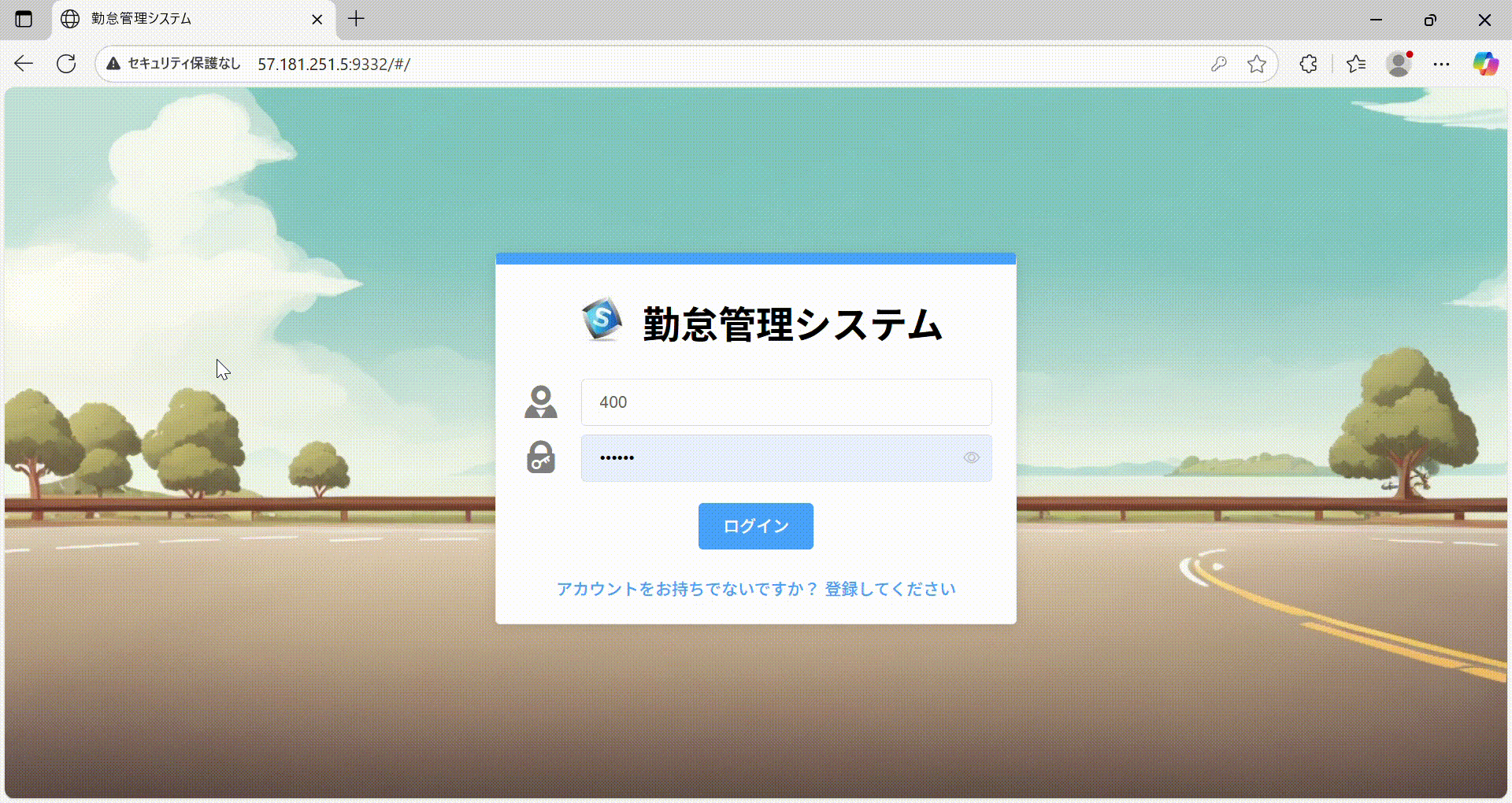The image size is (1512, 803).
Task: Open the browser Extensions puzzle icon
Action: (x=1308, y=64)
